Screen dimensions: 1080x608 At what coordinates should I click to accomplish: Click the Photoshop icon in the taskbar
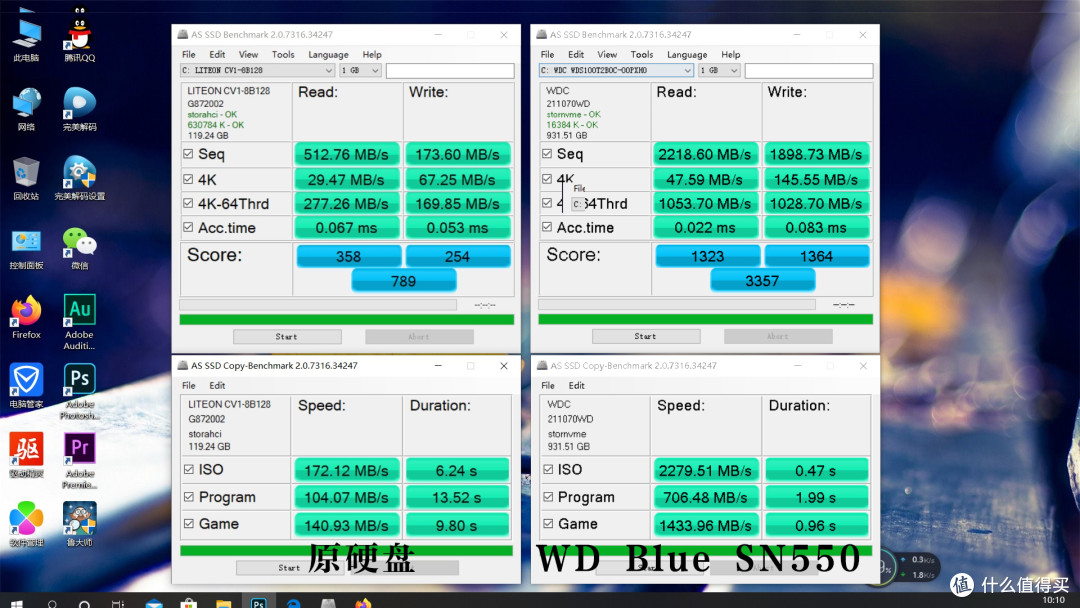click(x=258, y=603)
